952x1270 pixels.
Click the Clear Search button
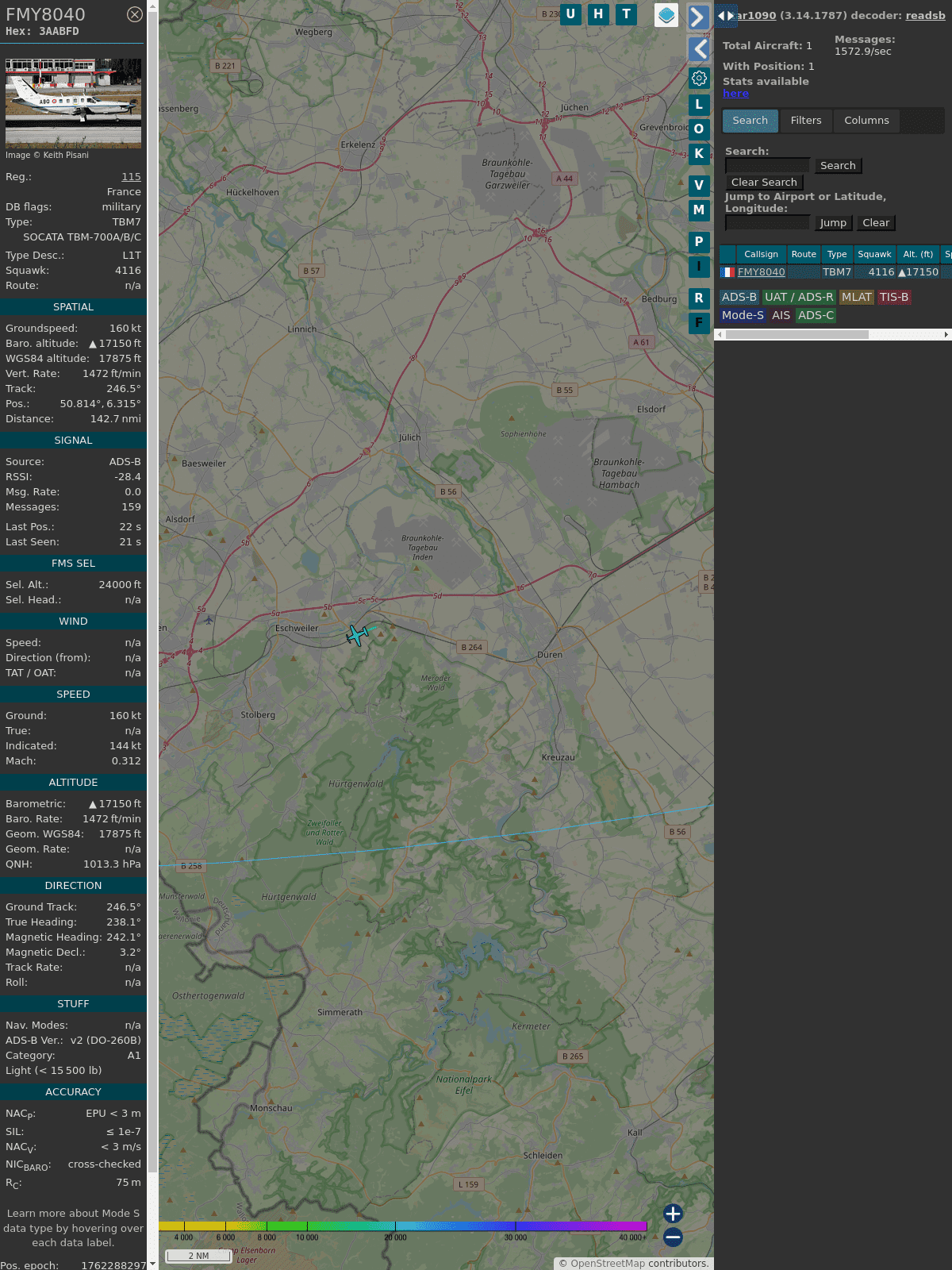[764, 183]
